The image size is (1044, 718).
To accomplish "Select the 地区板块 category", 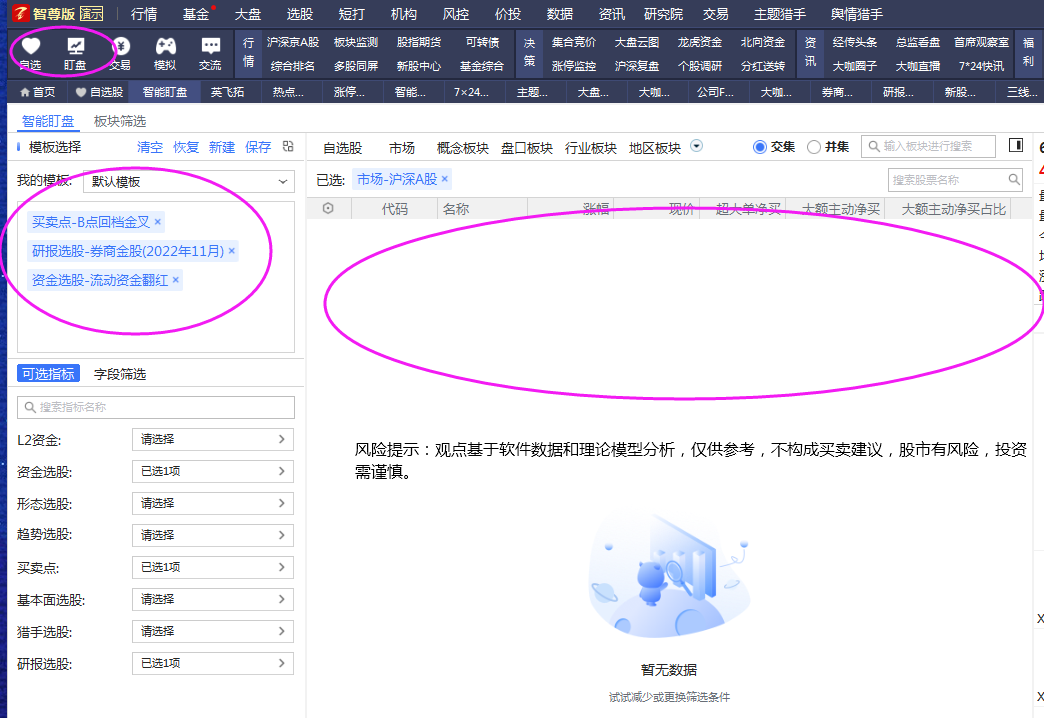I will click(x=654, y=148).
